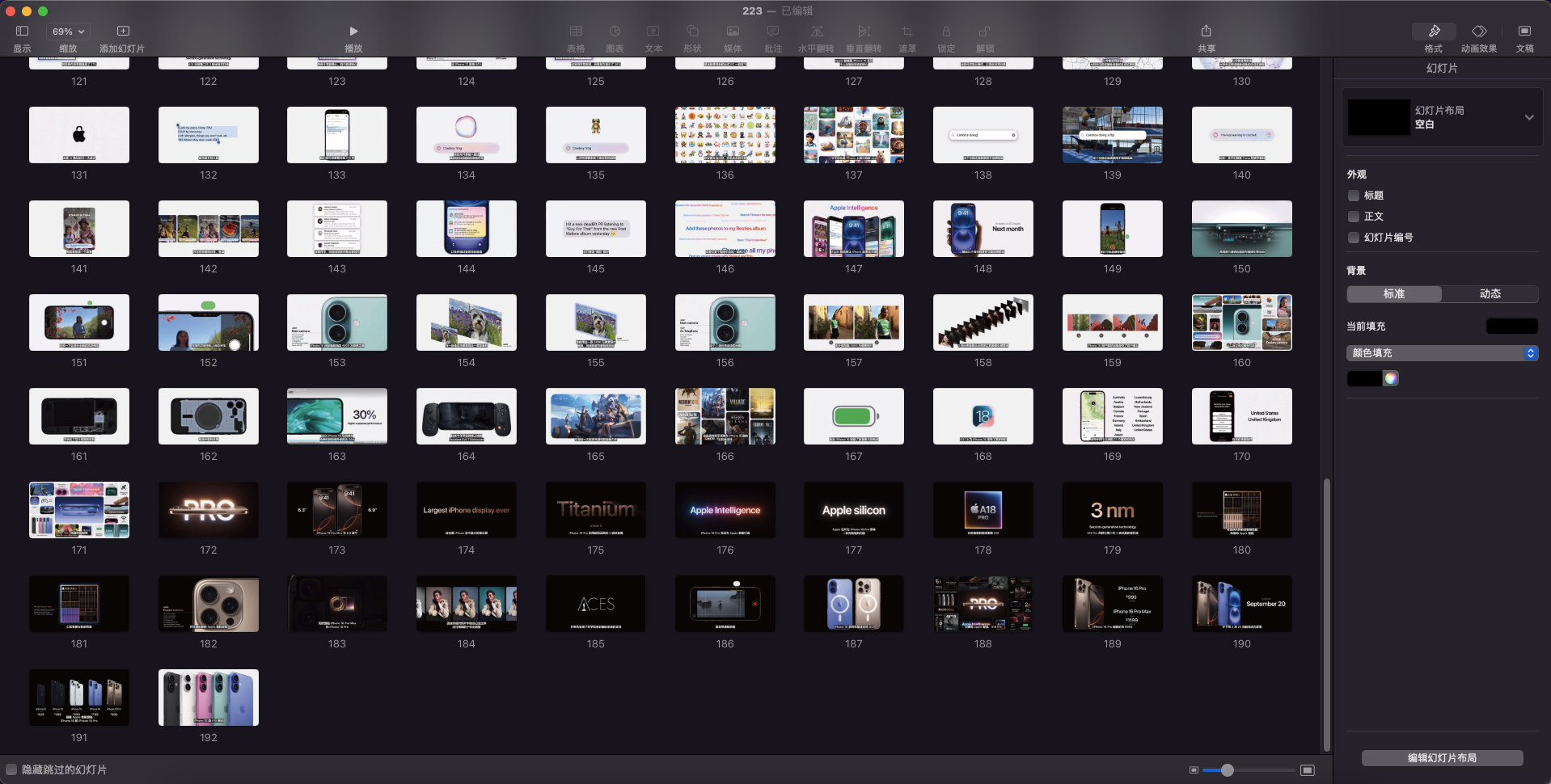Click the light table vertical scrollbar
This screenshot has height=784, width=1551.
(x=1326, y=614)
